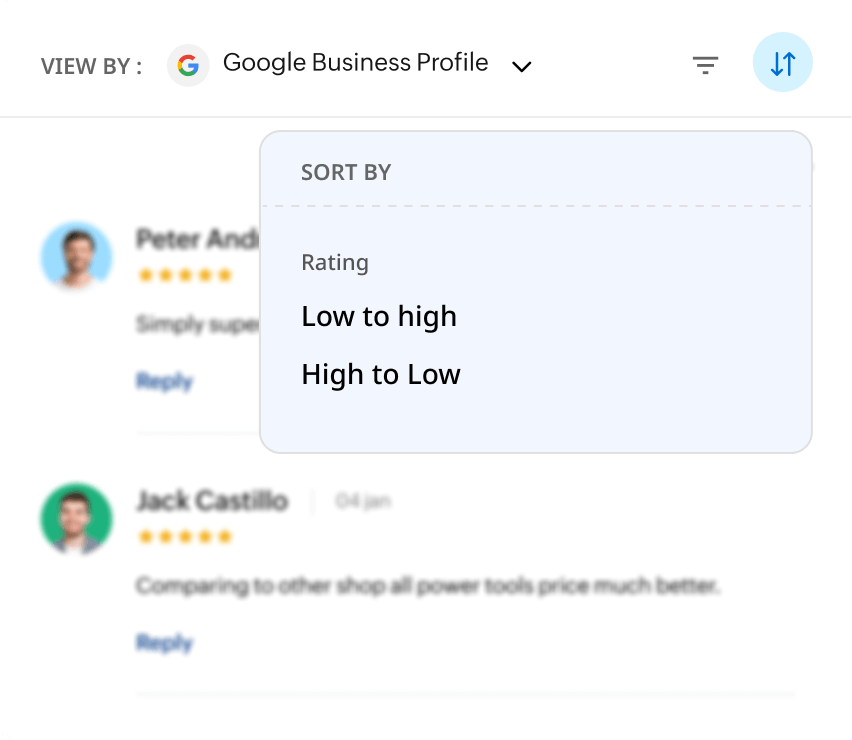The image size is (852, 740).
Task: Click Peter's profile avatar
Action: coord(77,256)
